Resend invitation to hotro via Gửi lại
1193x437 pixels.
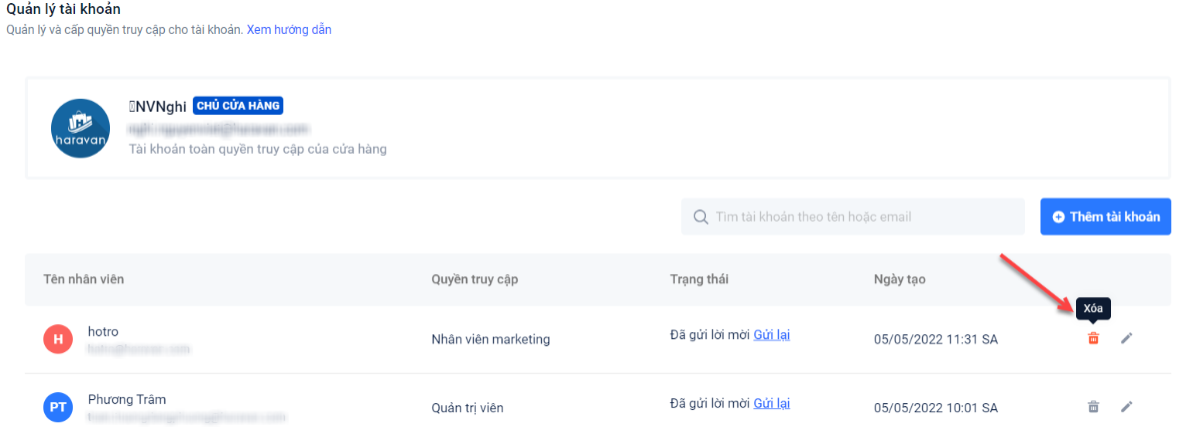coord(771,335)
